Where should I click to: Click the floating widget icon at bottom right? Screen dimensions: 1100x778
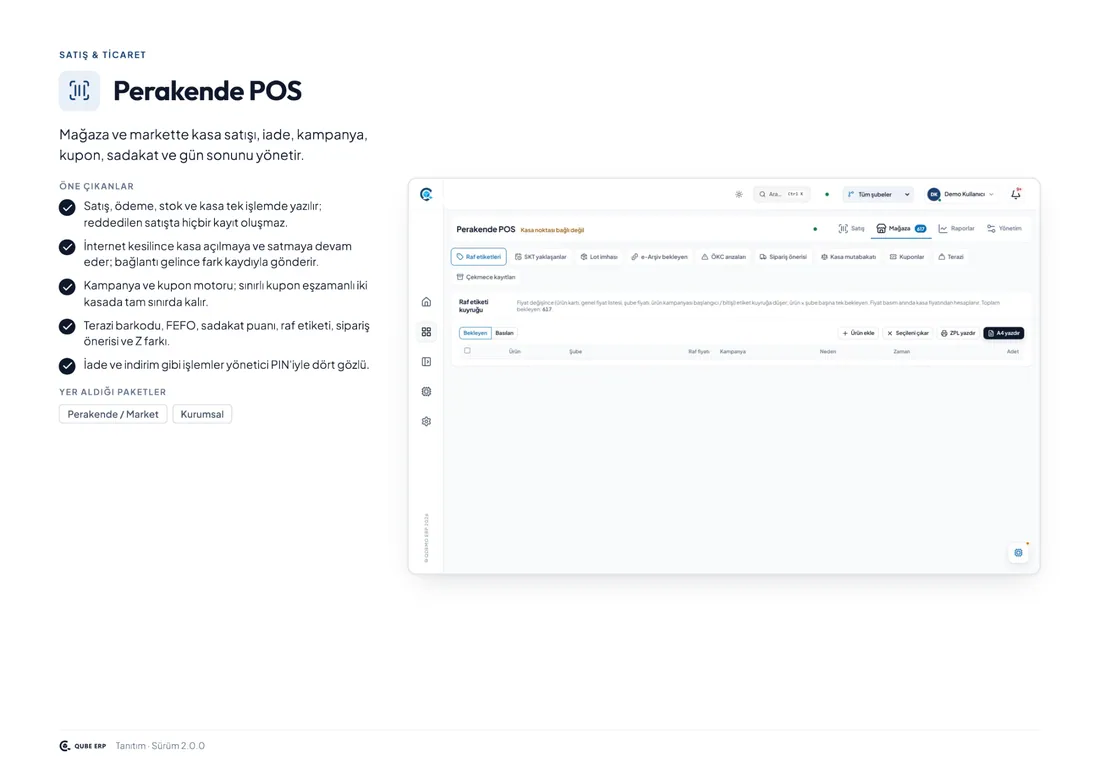(x=1019, y=553)
